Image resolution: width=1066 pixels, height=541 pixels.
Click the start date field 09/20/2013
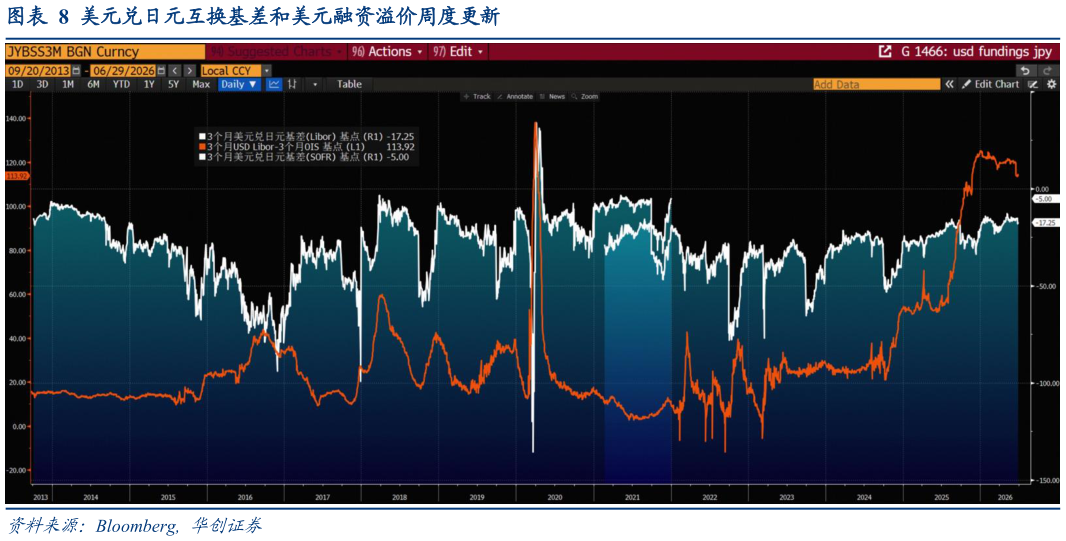(x=38, y=71)
